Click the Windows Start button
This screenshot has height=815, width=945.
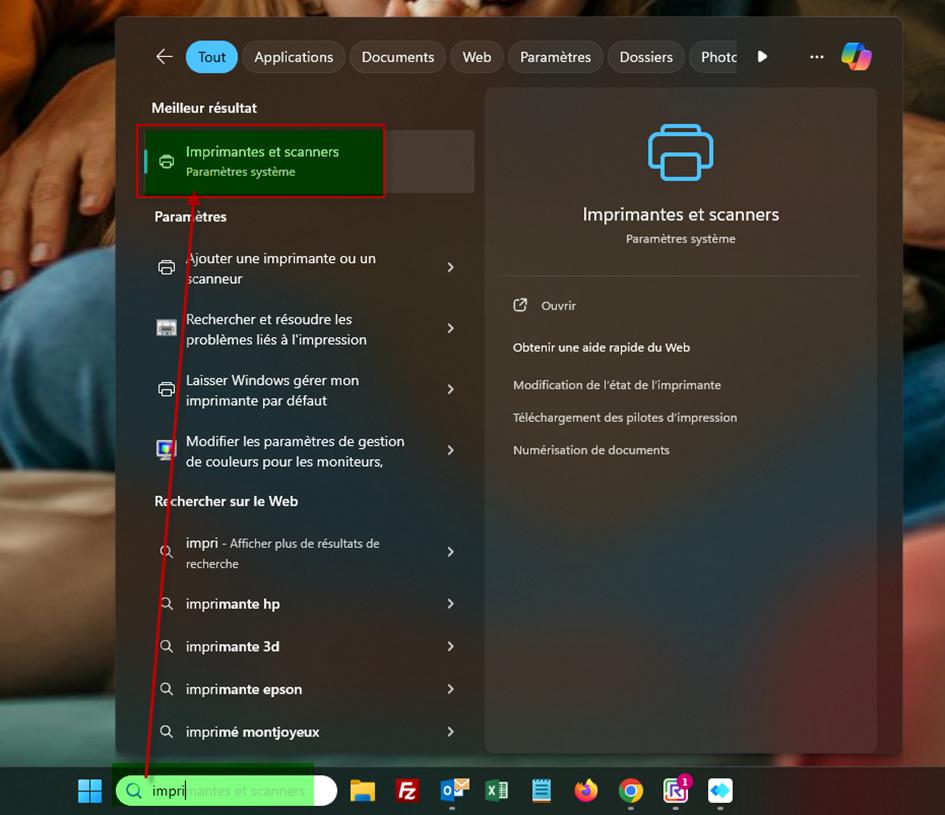[90, 791]
